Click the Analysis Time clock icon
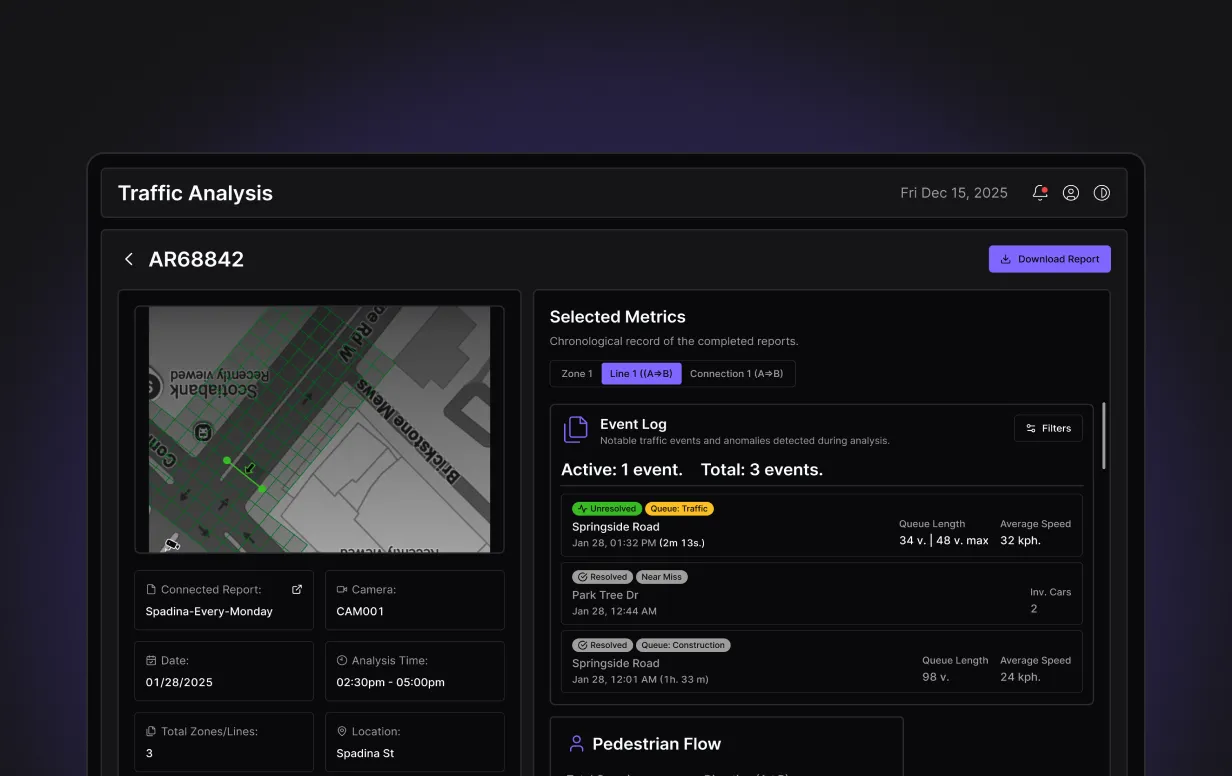The width and height of the screenshot is (1232, 776). tap(342, 661)
